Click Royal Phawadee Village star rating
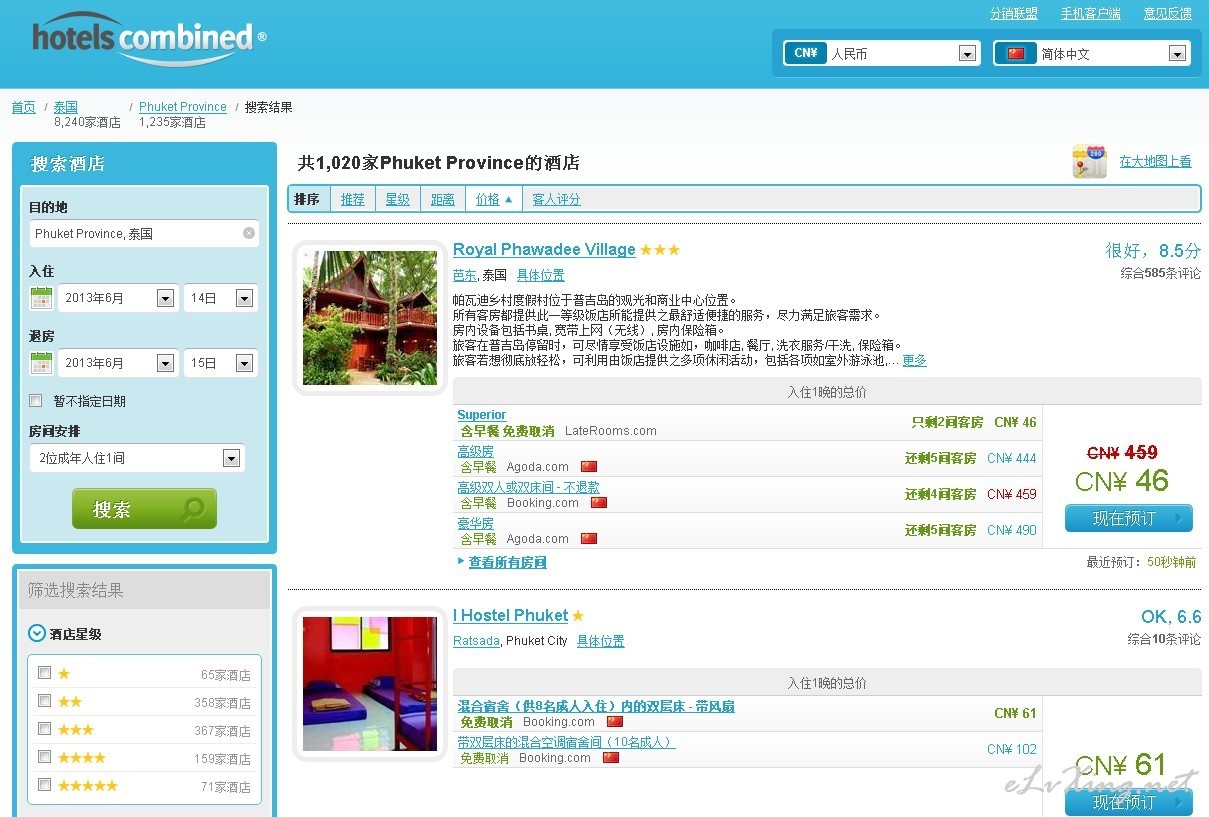Image resolution: width=1209 pixels, height=817 pixels. 660,250
